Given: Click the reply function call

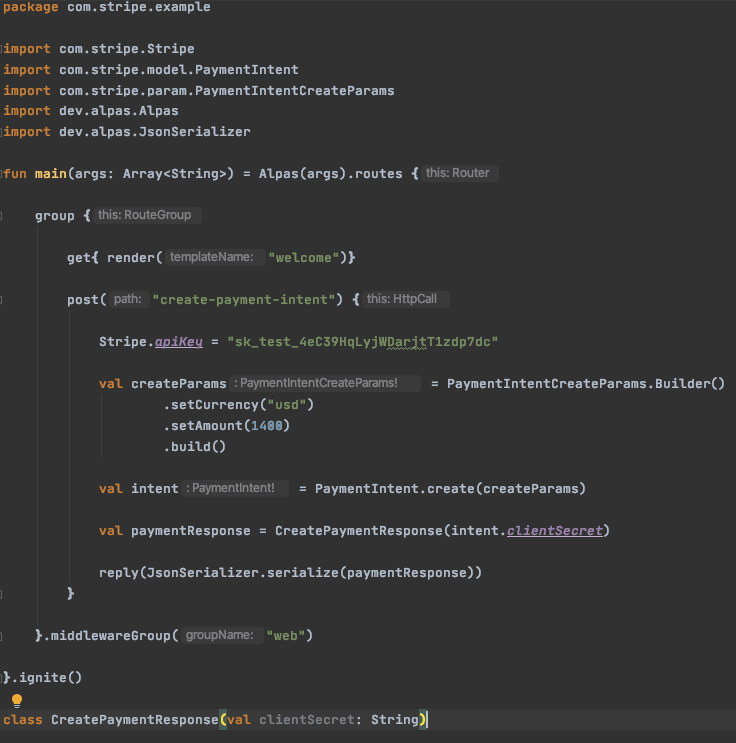Looking at the screenshot, I should 118,572.
